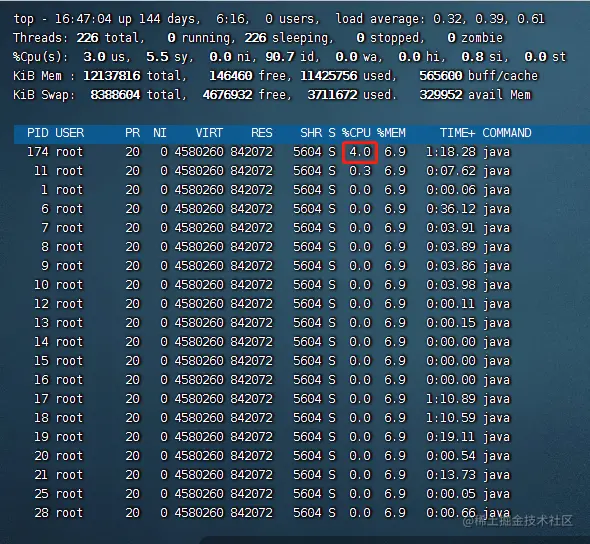Click PID 6 in the thread list

coord(45,209)
